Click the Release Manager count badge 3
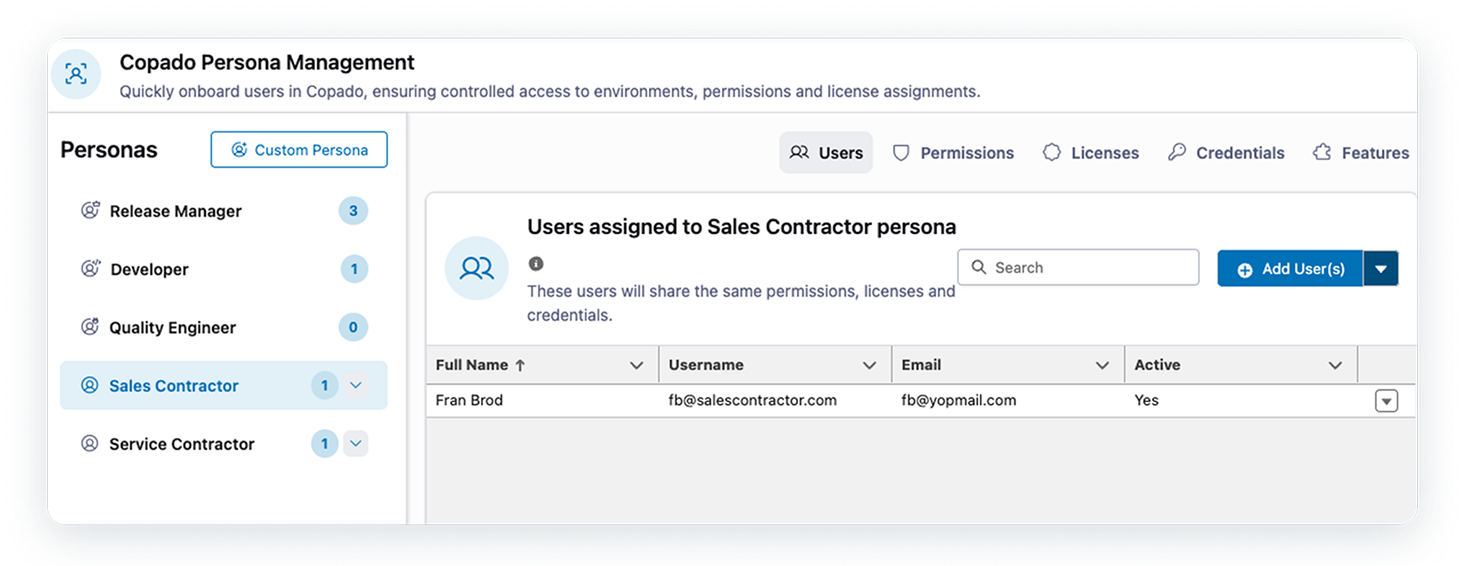This screenshot has width=1465, height=566. pyautogui.click(x=353, y=211)
